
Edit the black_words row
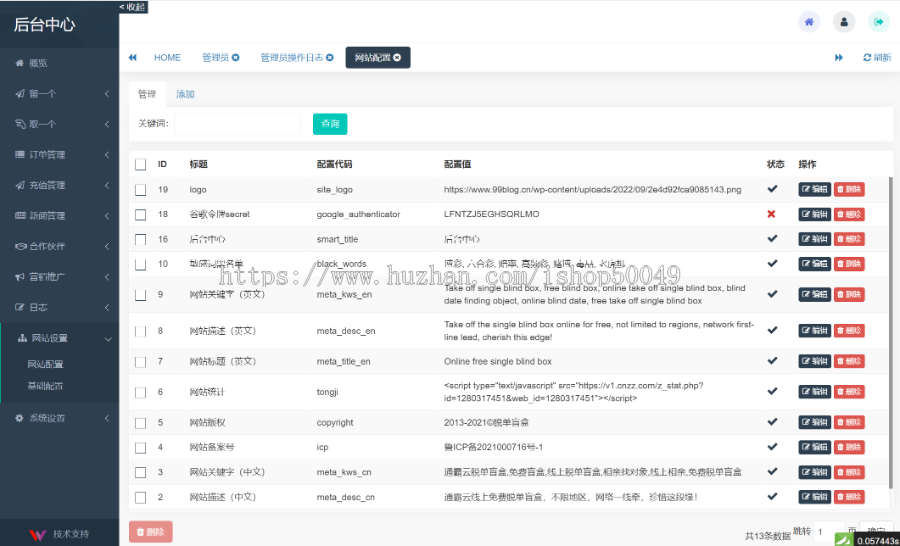click(814, 264)
